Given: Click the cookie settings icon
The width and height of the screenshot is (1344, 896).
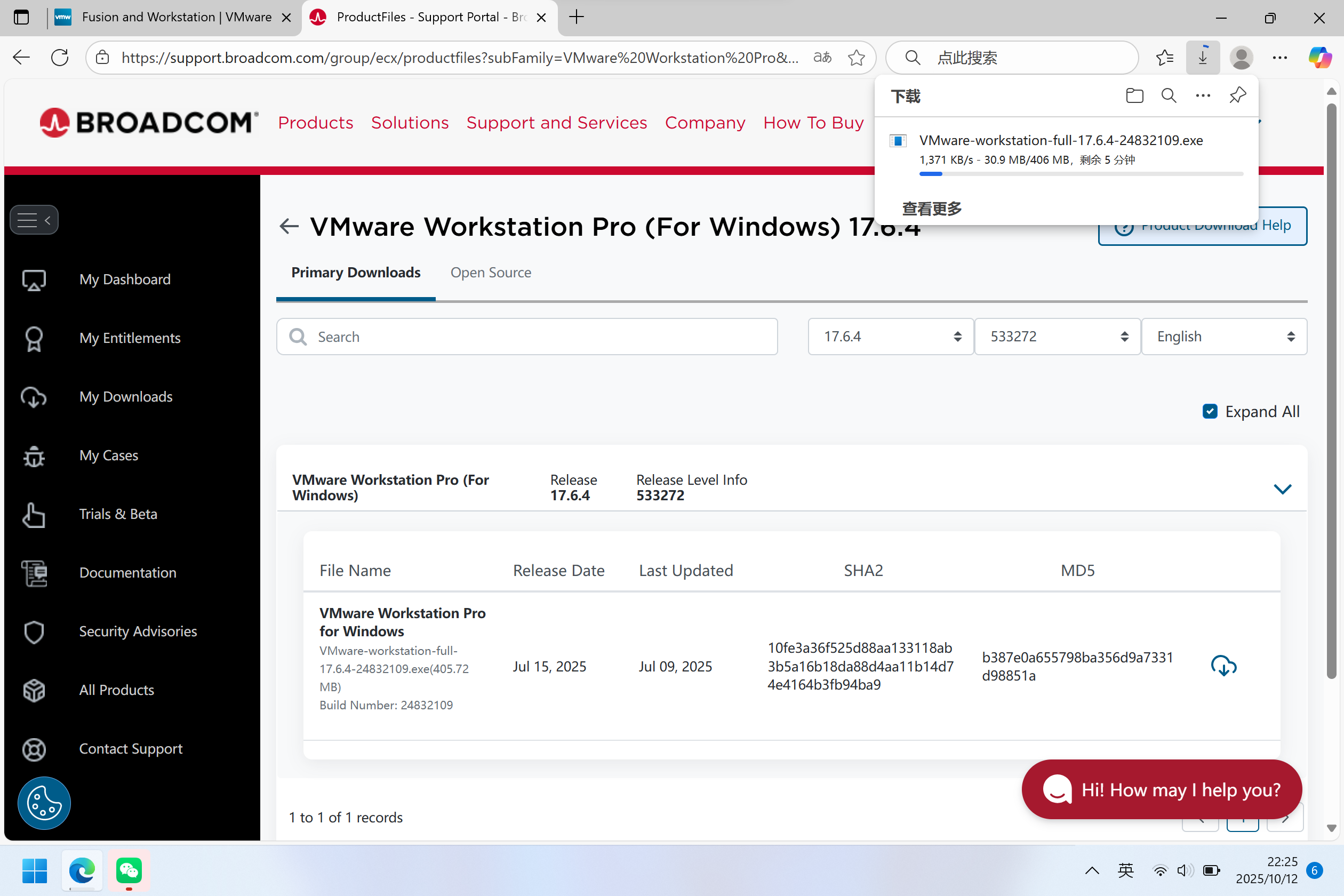Looking at the screenshot, I should [x=44, y=803].
